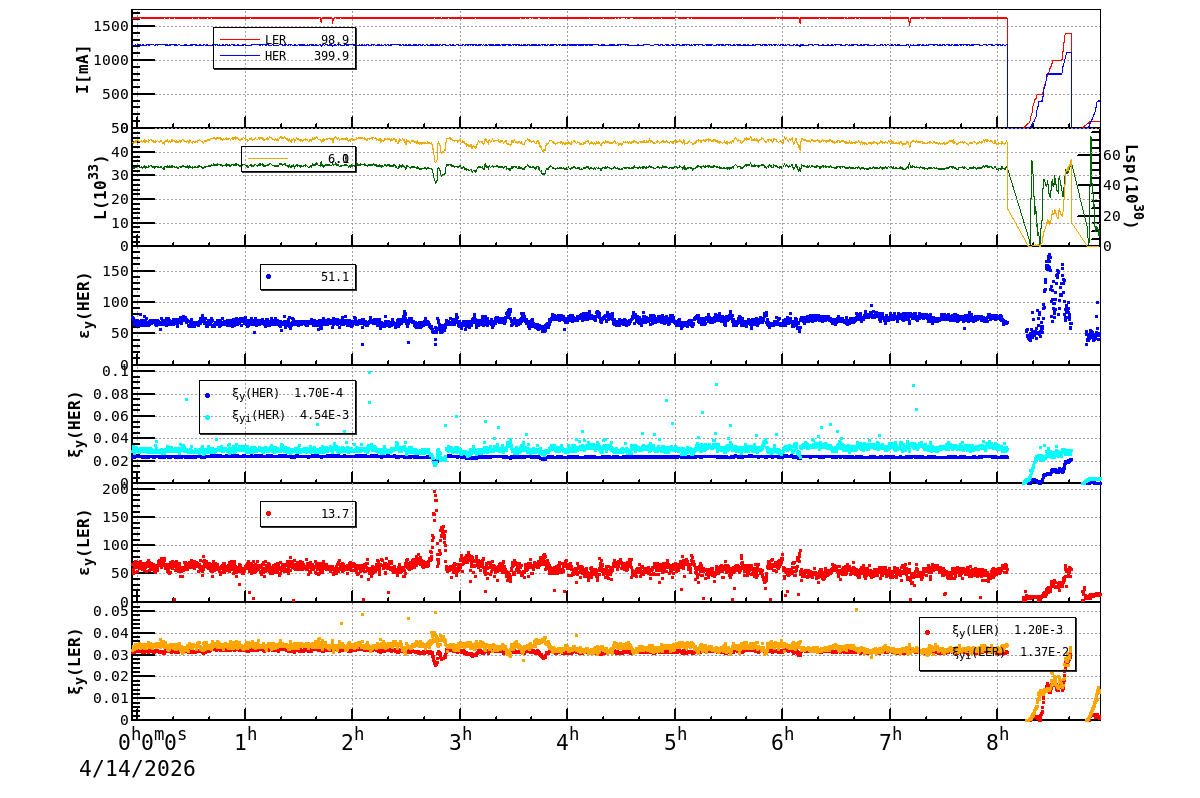This screenshot has height=798, width=1200.
Task: Click the 0.08 tick in ξy(HER) panel
Action: (x=112, y=393)
